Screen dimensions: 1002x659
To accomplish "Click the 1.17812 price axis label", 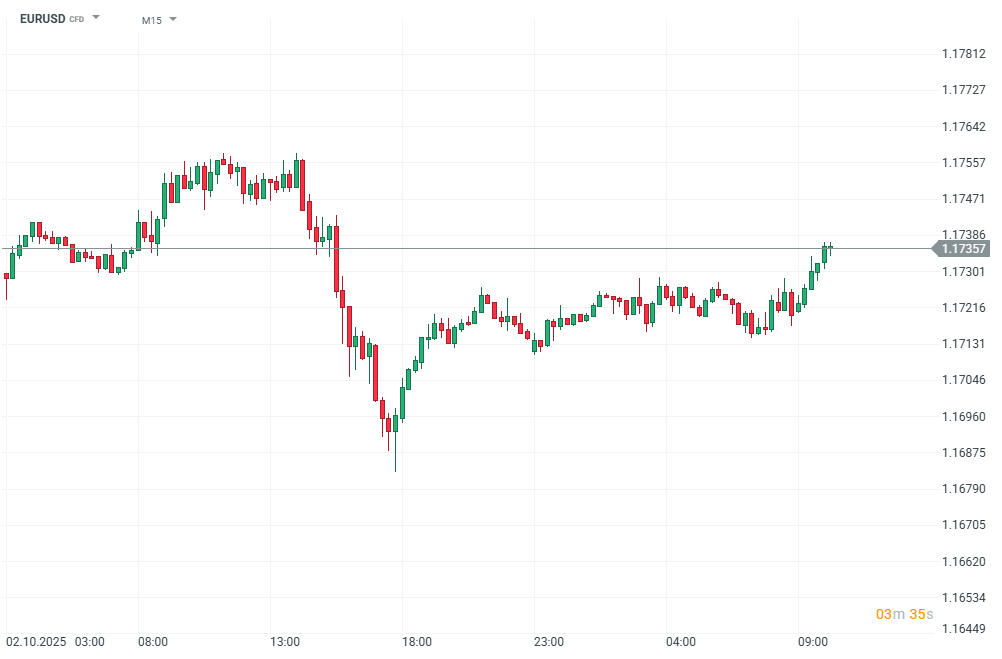I will point(964,54).
